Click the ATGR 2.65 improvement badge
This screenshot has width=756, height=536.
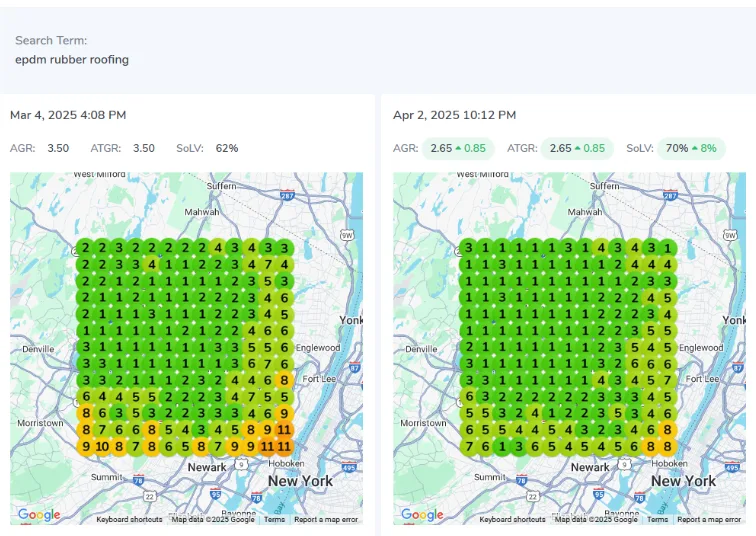point(577,148)
